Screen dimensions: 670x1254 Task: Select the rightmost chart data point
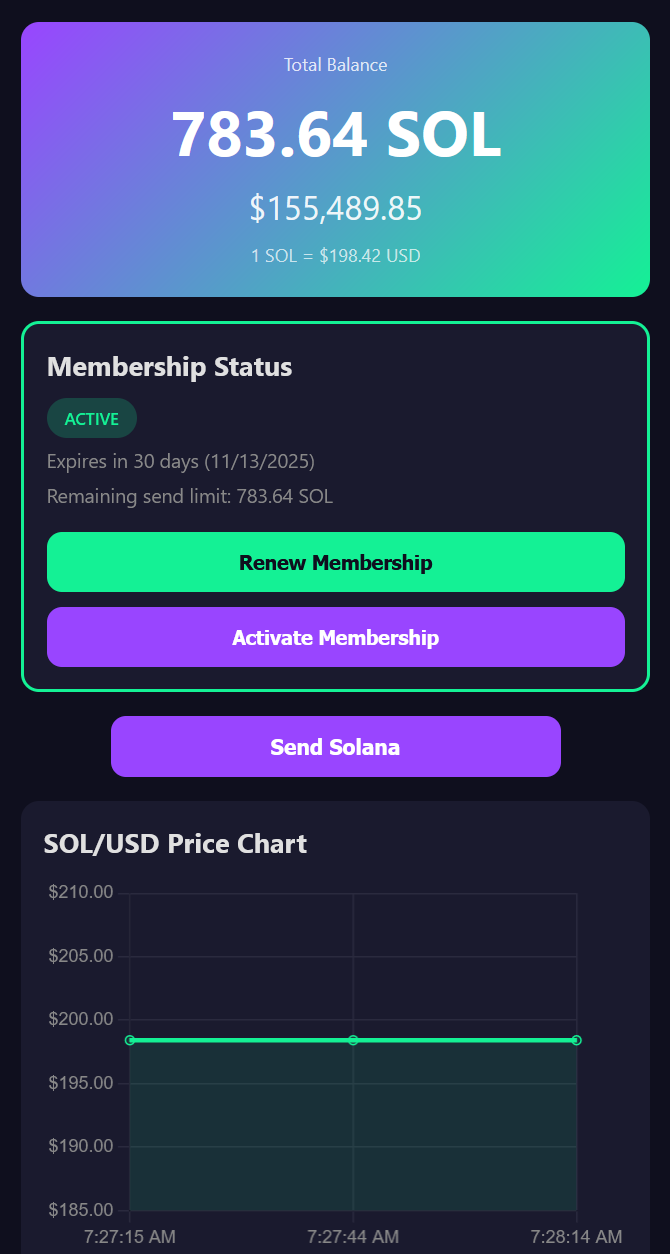tap(576, 1040)
